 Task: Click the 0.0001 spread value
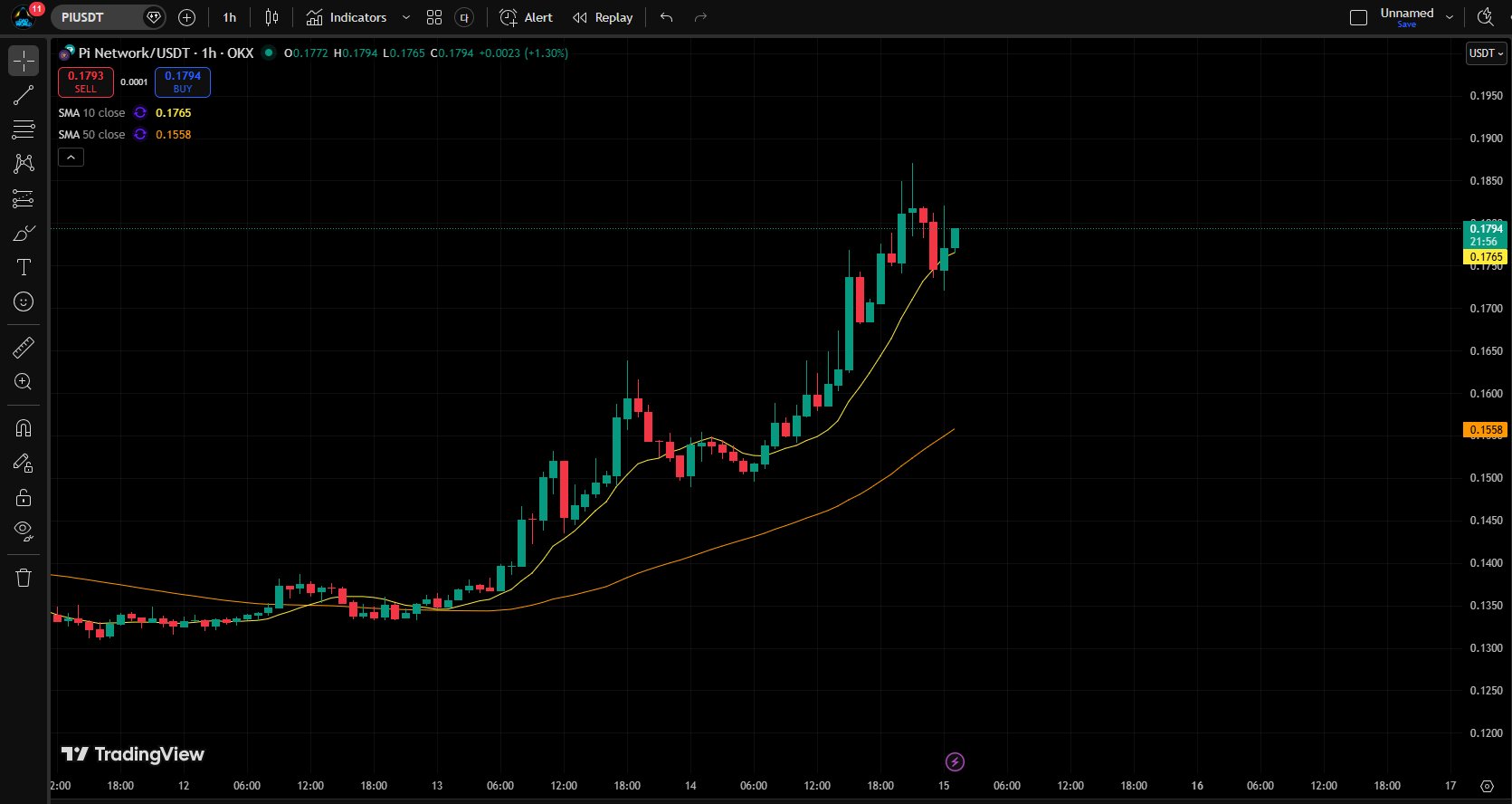pyautogui.click(x=134, y=82)
